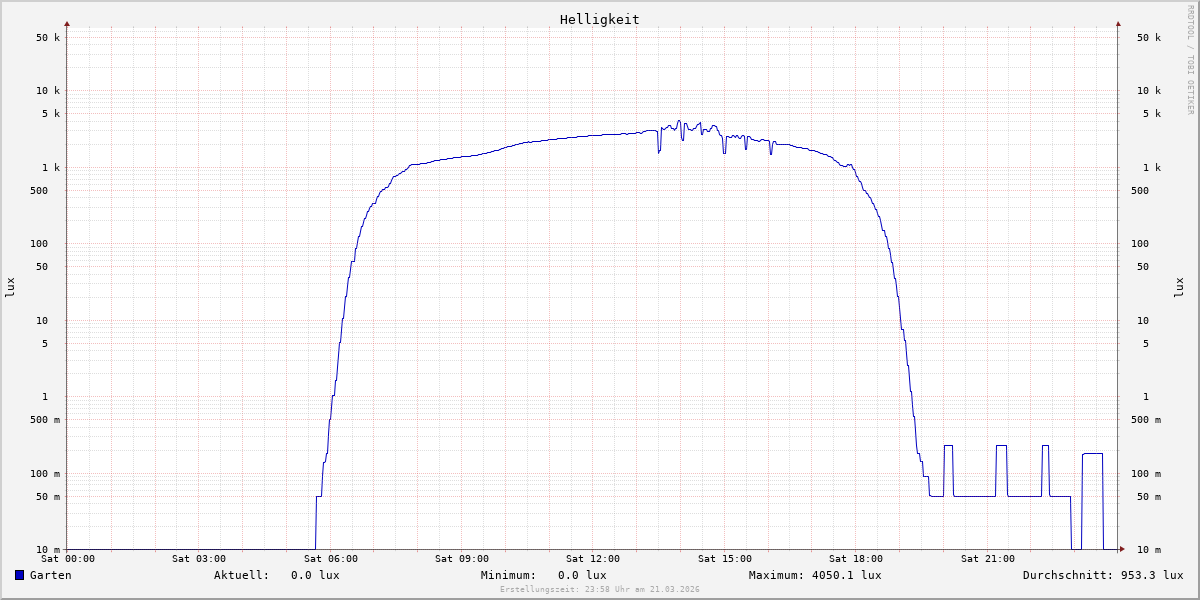Click the Sat 06:00 time axis label
Screen dimensions: 1200x600
pos(331,559)
